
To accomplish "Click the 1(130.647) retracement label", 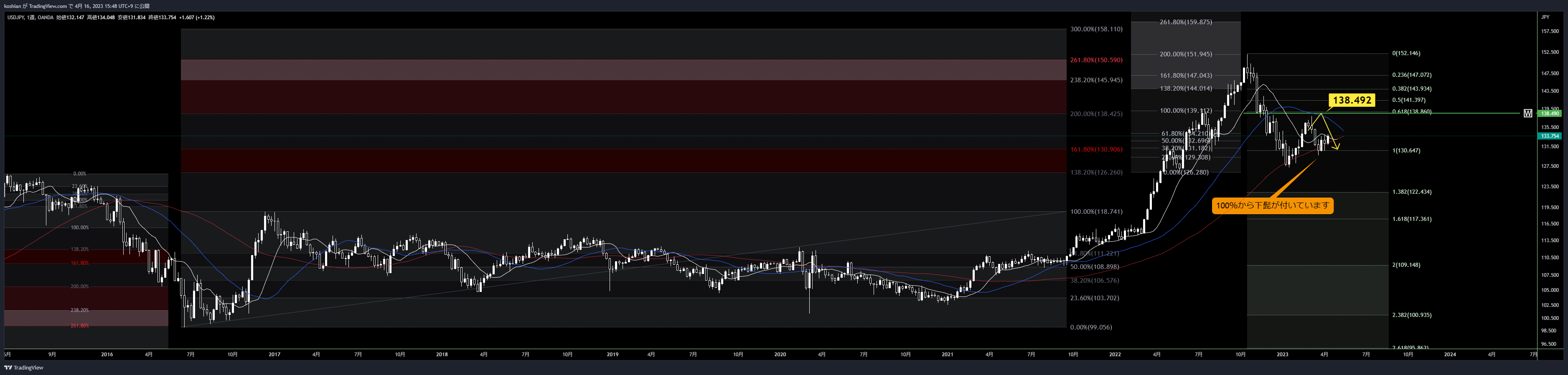I will [x=1406, y=150].
